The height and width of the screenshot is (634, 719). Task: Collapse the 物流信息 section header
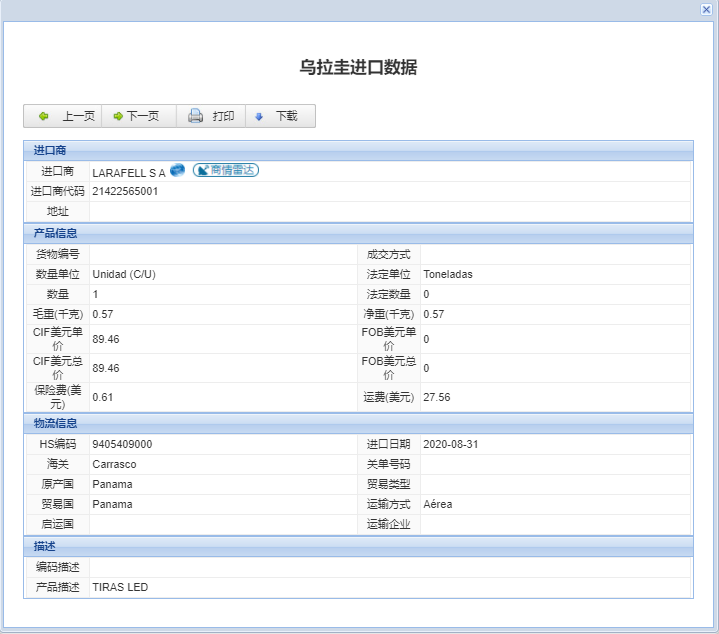pos(358,423)
